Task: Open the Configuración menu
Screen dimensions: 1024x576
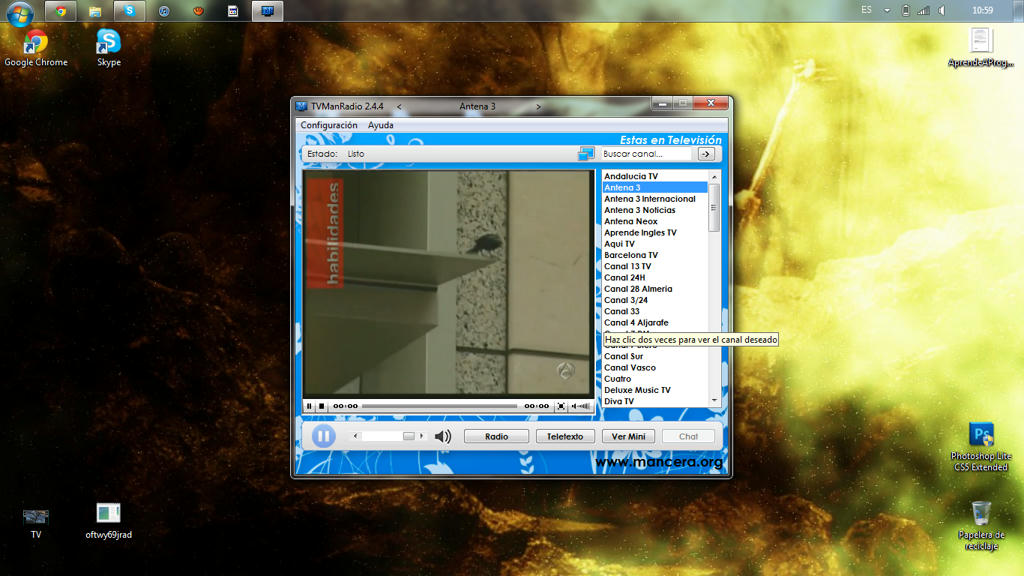Action: 329,125
